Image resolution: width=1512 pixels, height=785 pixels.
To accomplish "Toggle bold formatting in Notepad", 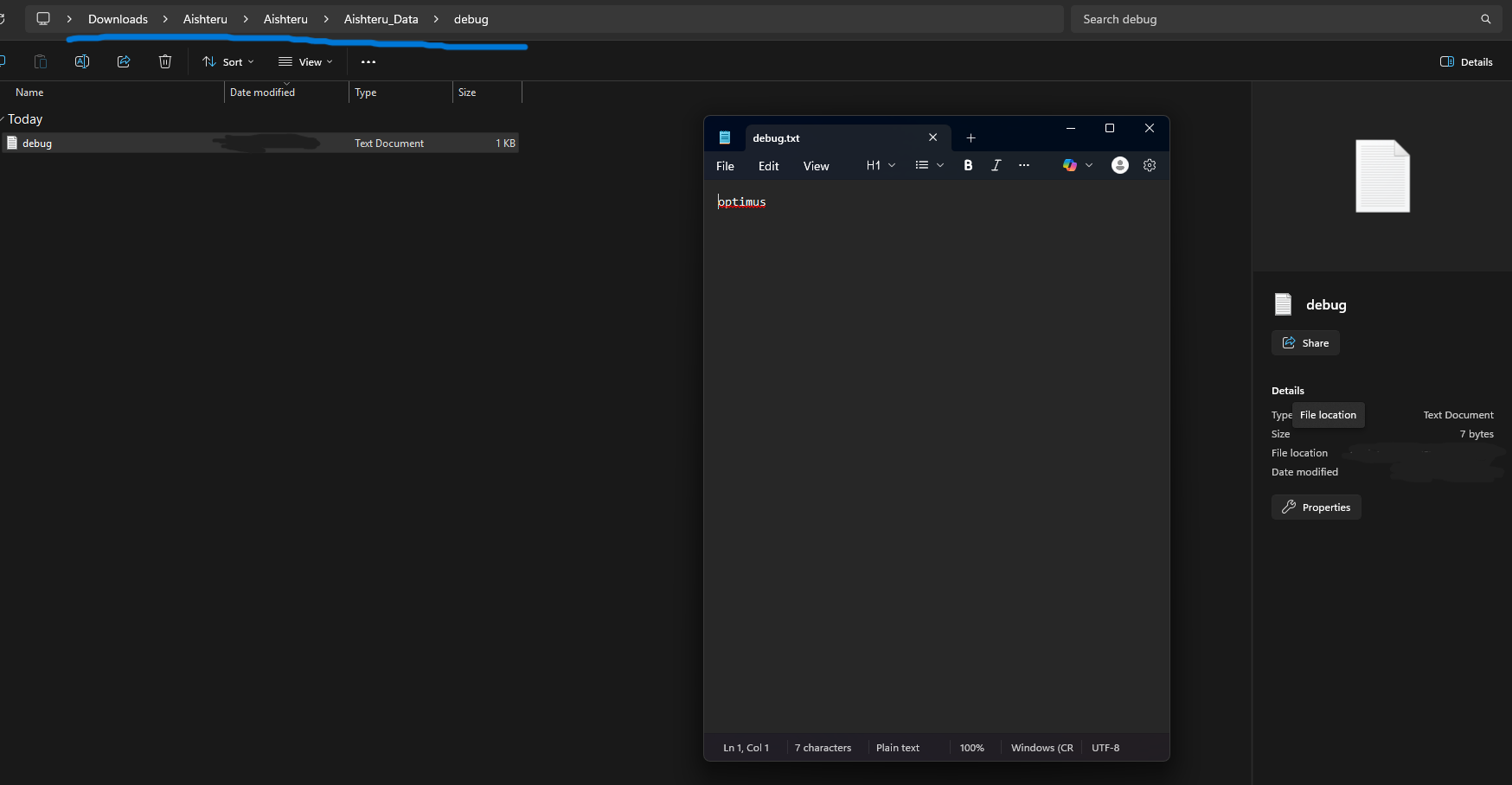I will [968, 166].
